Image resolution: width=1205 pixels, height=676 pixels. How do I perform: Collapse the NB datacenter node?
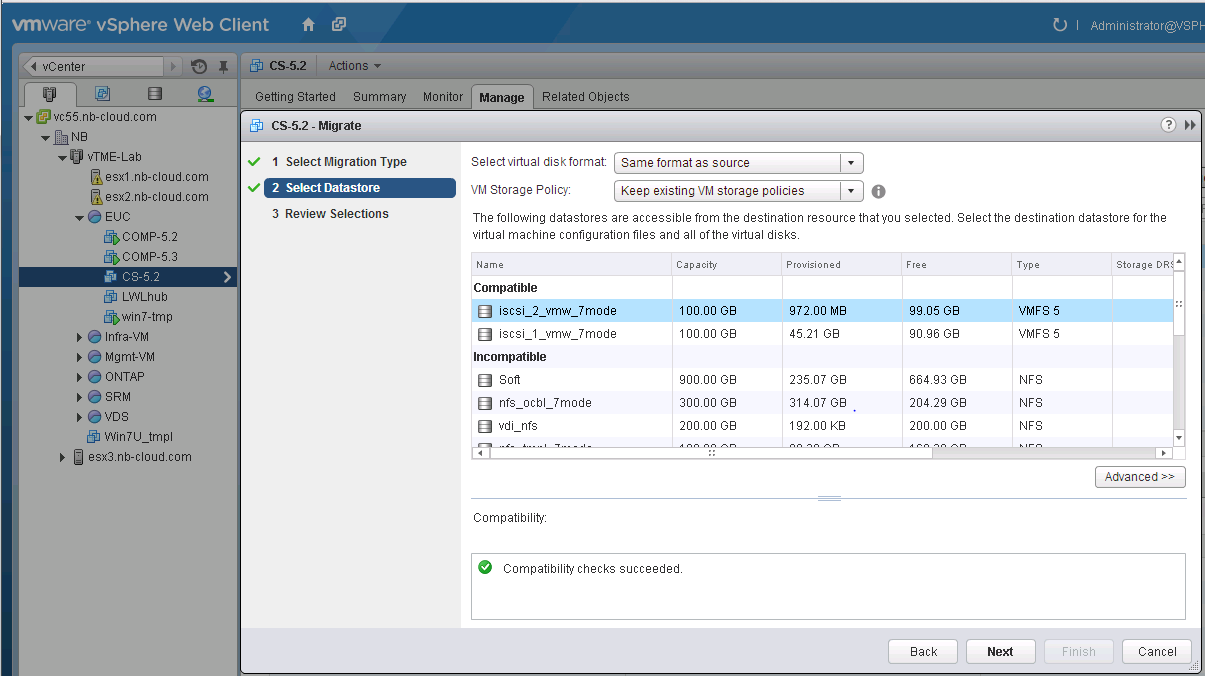[x=45, y=137]
